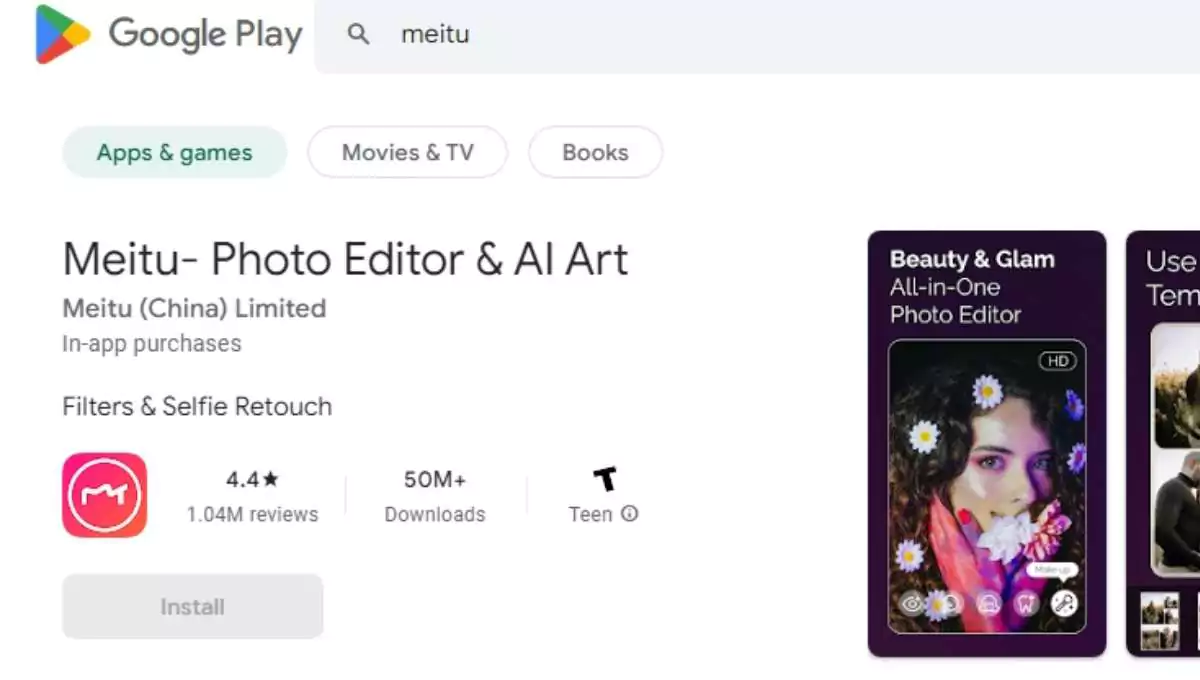Click the Google Play logo
This screenshot has width=1200, height=680.
click(x=168, y=34)
